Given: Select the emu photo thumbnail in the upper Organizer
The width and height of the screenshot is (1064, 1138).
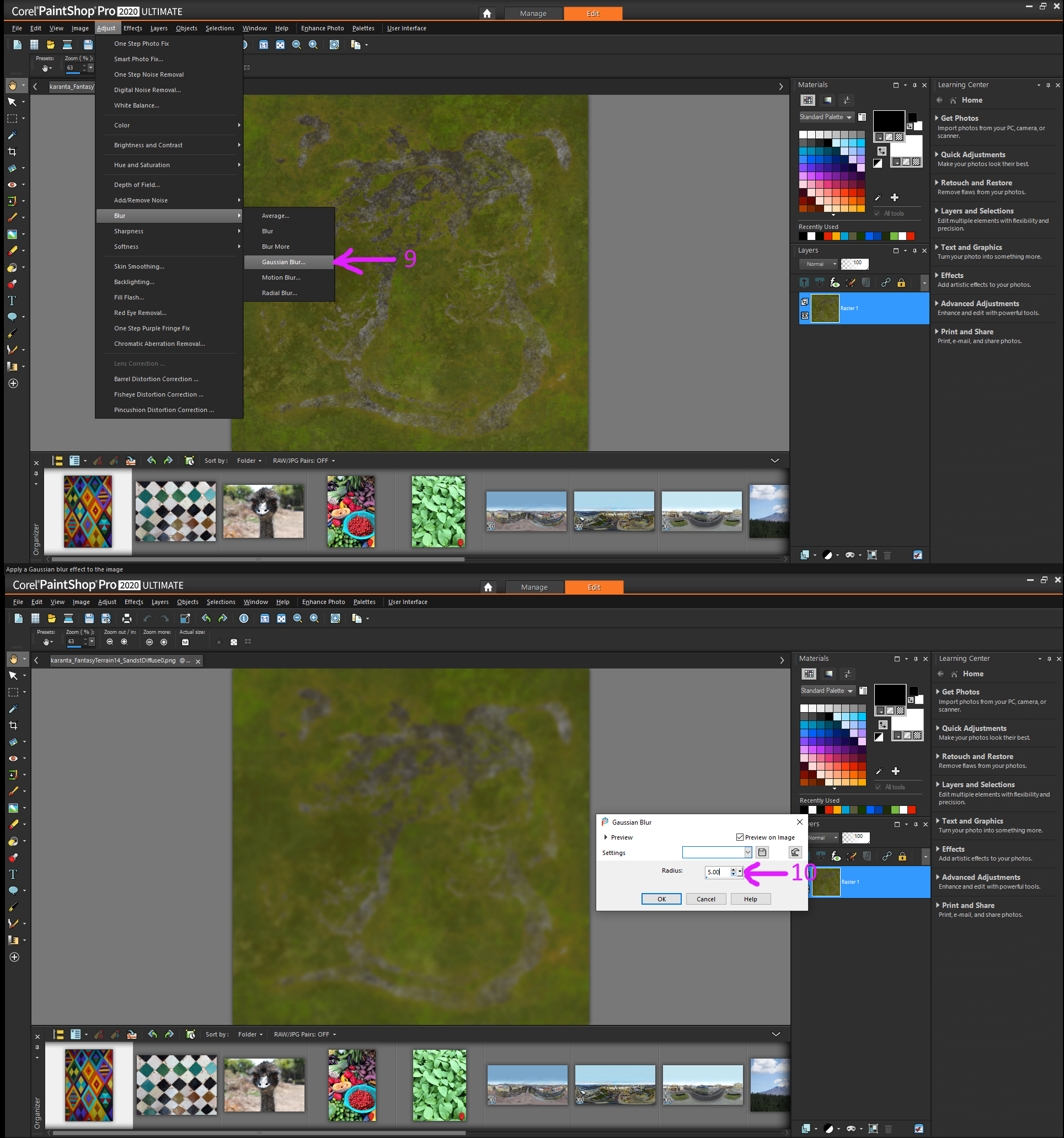Looking at the screenshot, I should click(263, 511).
